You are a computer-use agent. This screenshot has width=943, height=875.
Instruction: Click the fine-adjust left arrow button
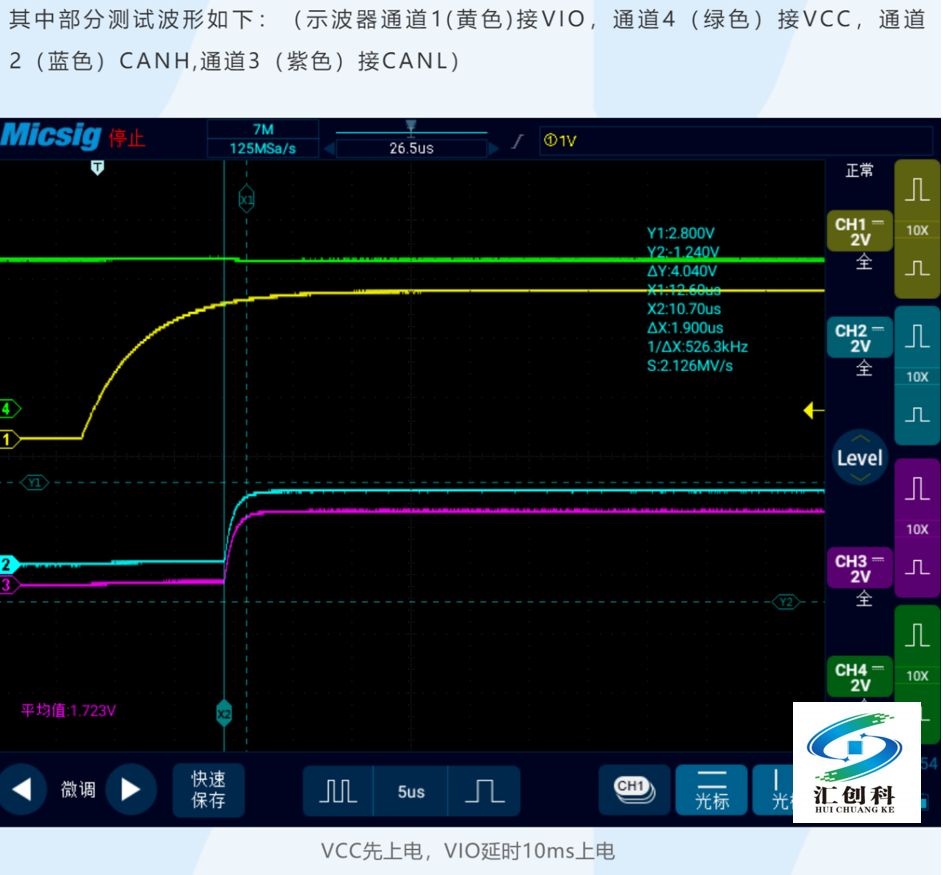click(21, 790)
